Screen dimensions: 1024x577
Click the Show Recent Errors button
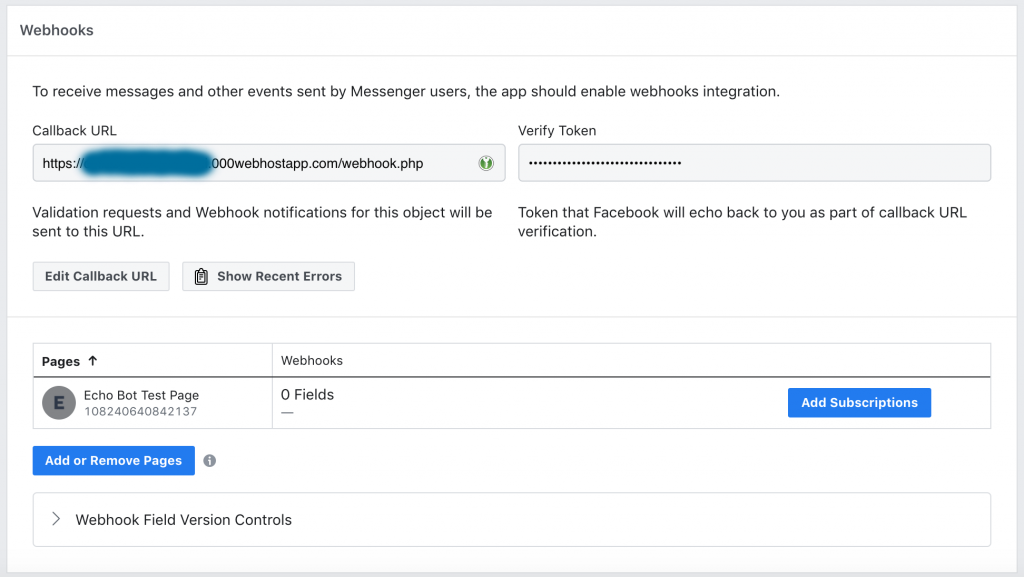(268, 277)
